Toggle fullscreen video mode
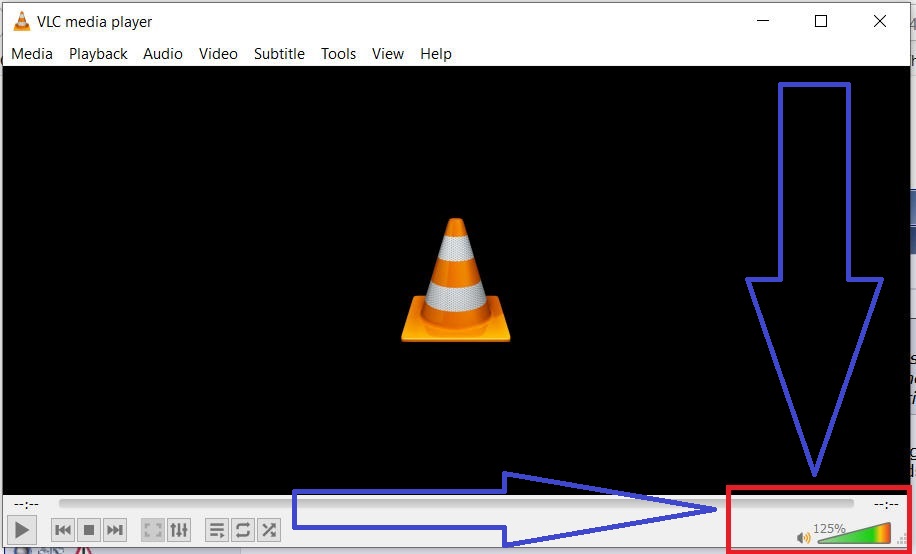The width and height of the screenshot is (916, 554). point(153,530)
